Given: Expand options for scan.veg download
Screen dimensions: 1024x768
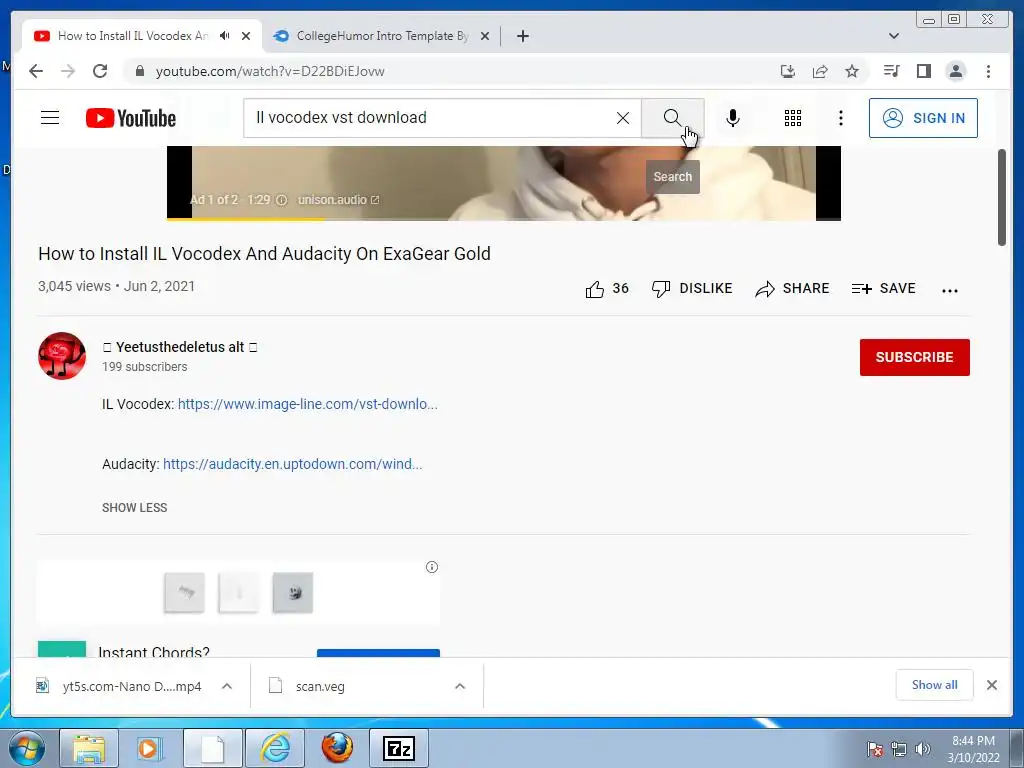Looking at the screenshot, I should [x=460, y=686].
